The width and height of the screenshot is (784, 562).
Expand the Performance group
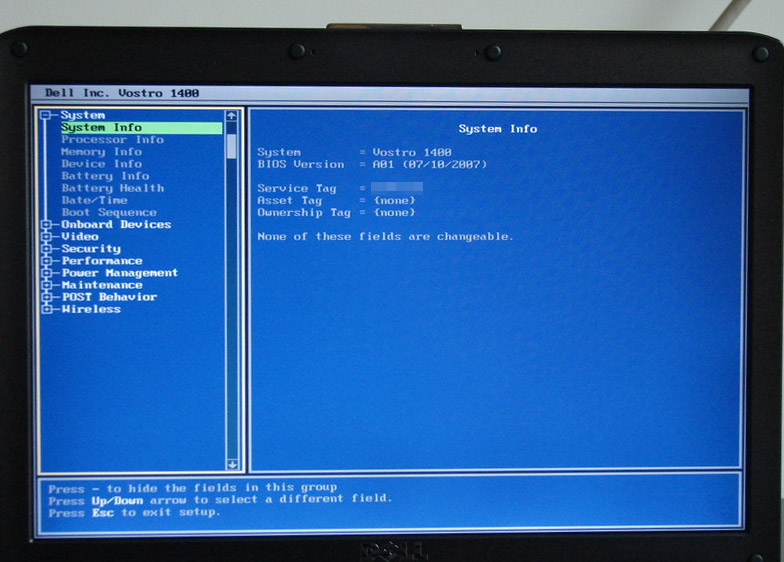46,261
